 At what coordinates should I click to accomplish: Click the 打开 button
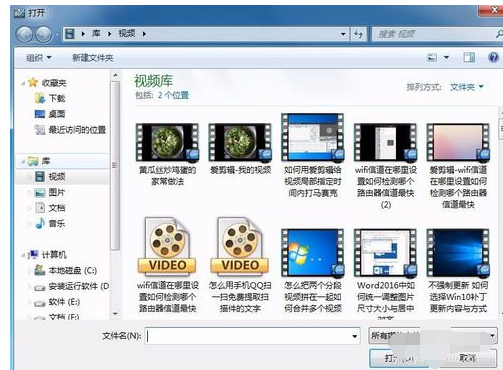[399, 358]
